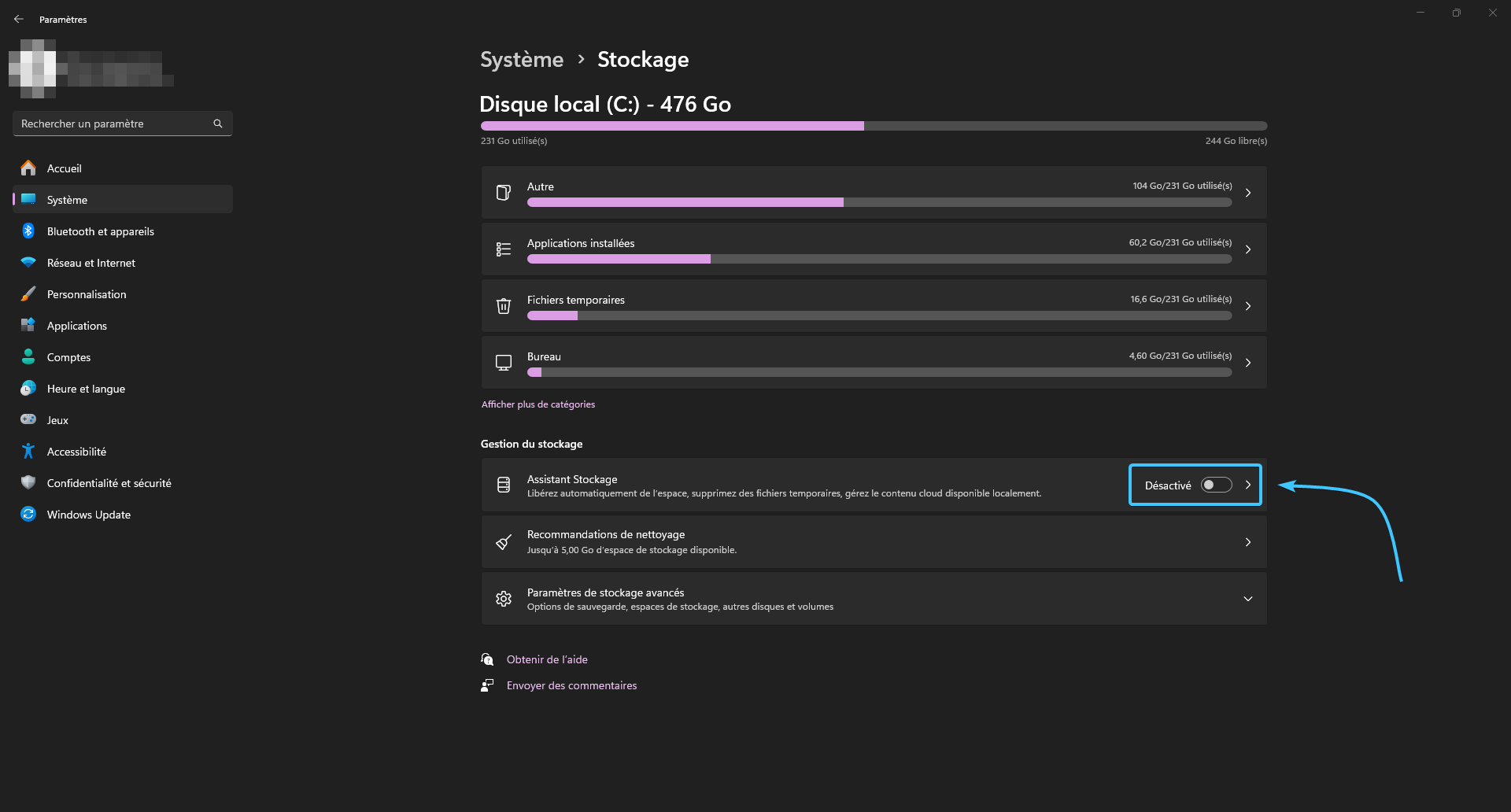Click the Afficher plus de catégories link
This screenshot has height=812, width=1511.
(538, 404)
